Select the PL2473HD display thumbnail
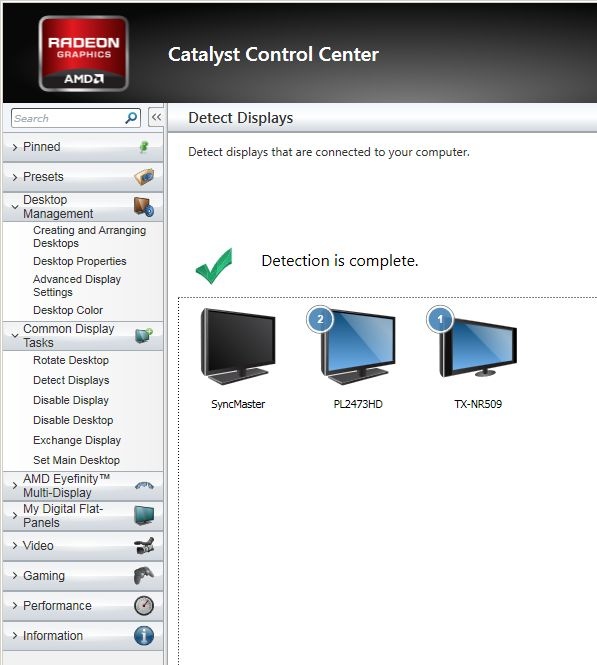This screenshot has height=665, width=597. click(357, 346)
